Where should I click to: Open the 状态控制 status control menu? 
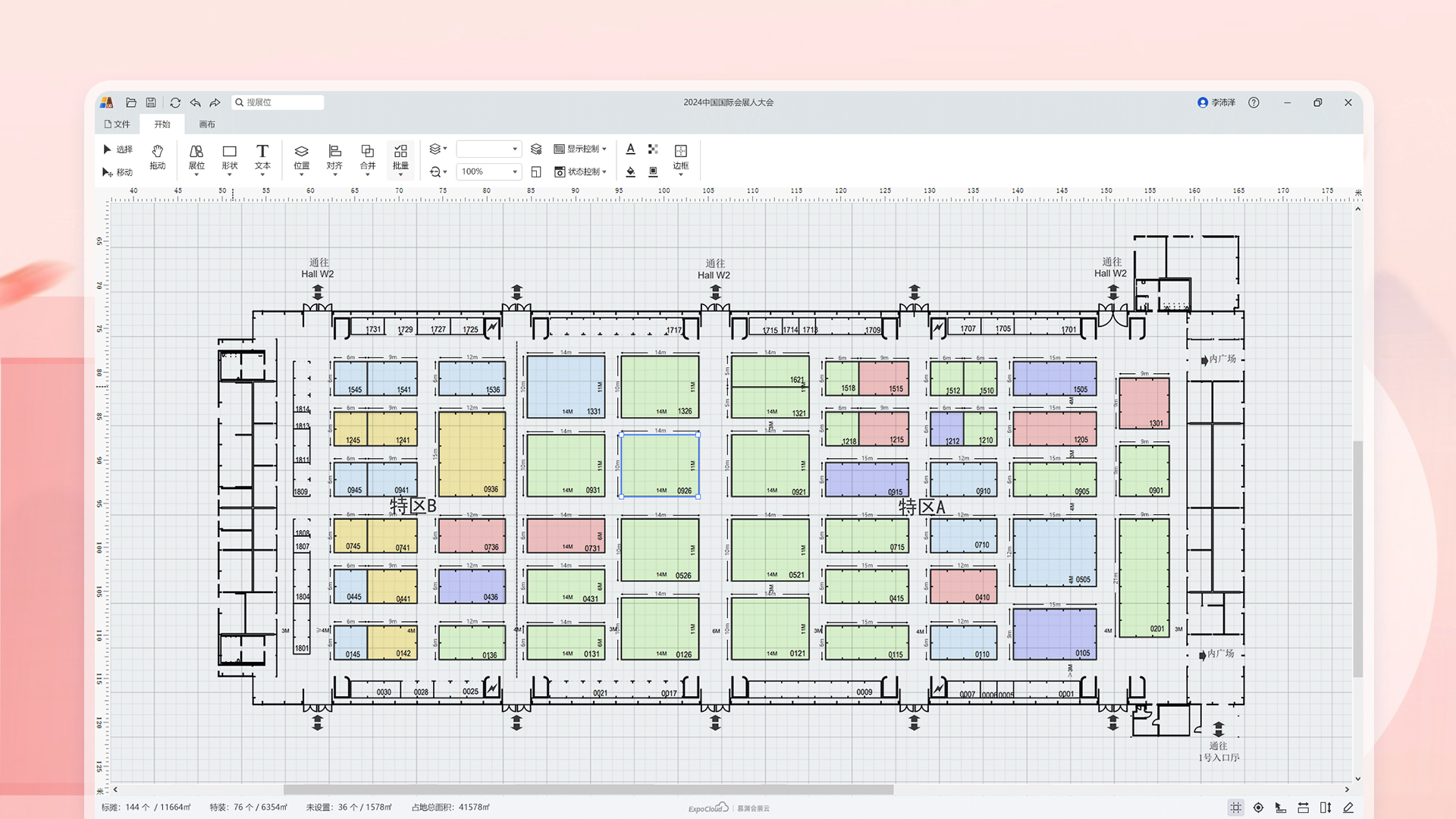[x=580, y=172]
